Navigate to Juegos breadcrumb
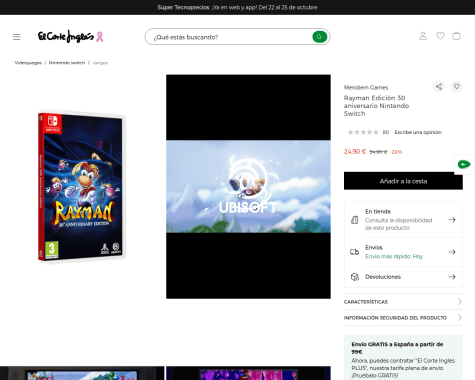This screenshot has width=475, height=380. [x=100, y=63]
